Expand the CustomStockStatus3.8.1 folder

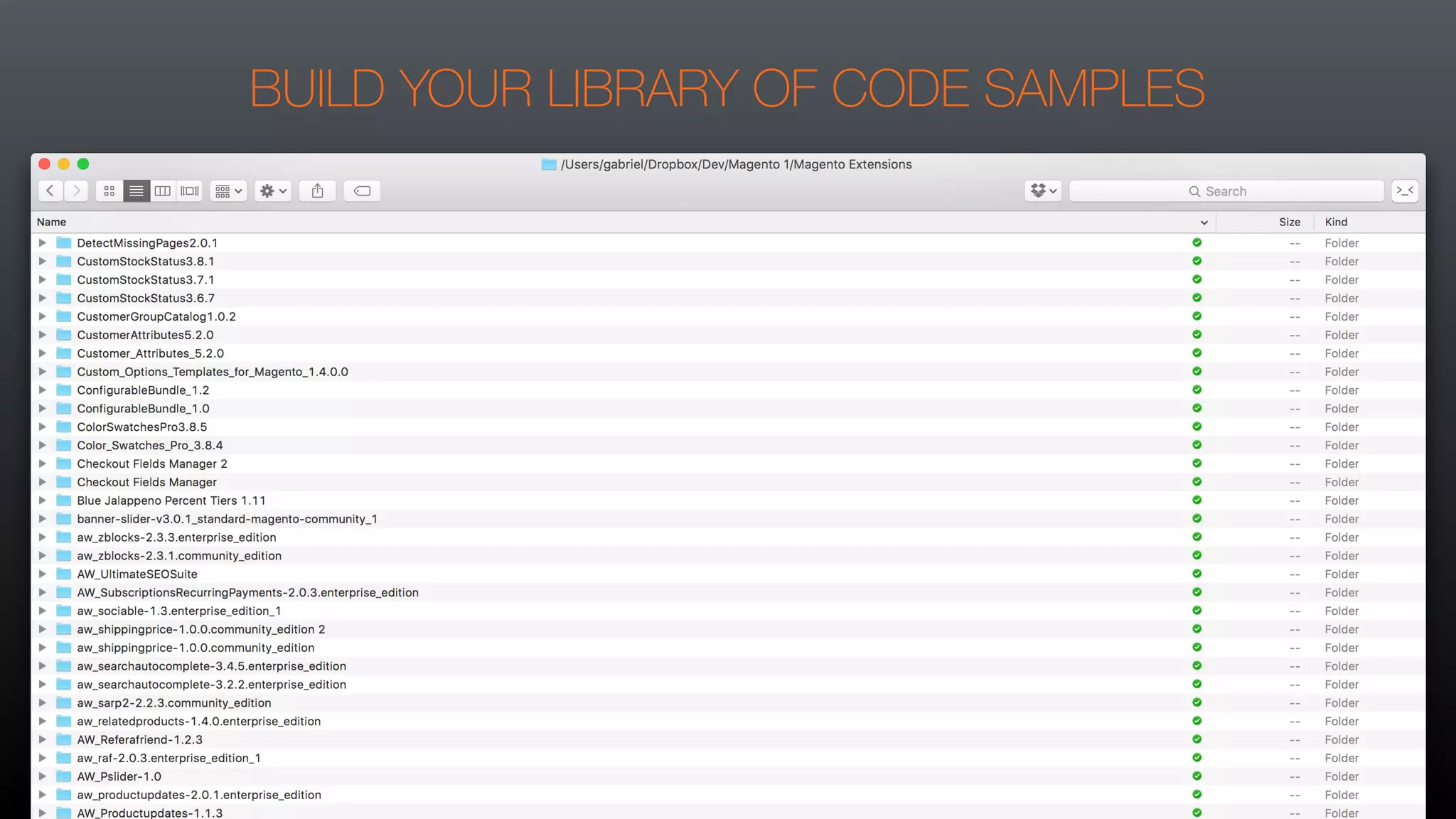click(42, 261)
